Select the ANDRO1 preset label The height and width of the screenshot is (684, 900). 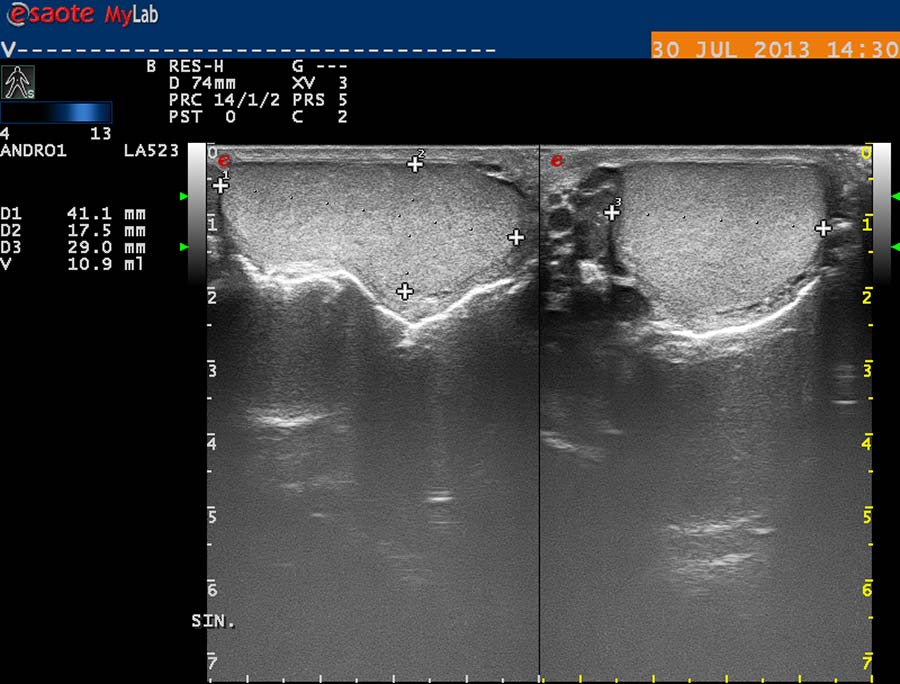pyautogui.click(x=34, y=151)
